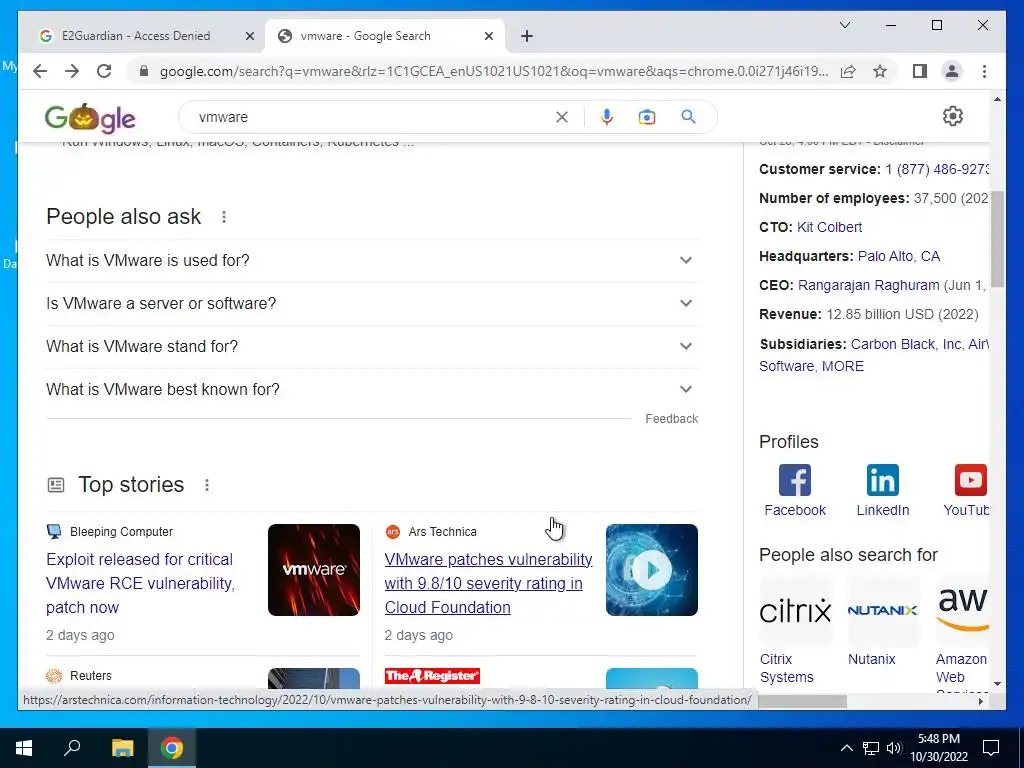Click the Google Halloween logo

pyautogui.click(x=90, y=118)
